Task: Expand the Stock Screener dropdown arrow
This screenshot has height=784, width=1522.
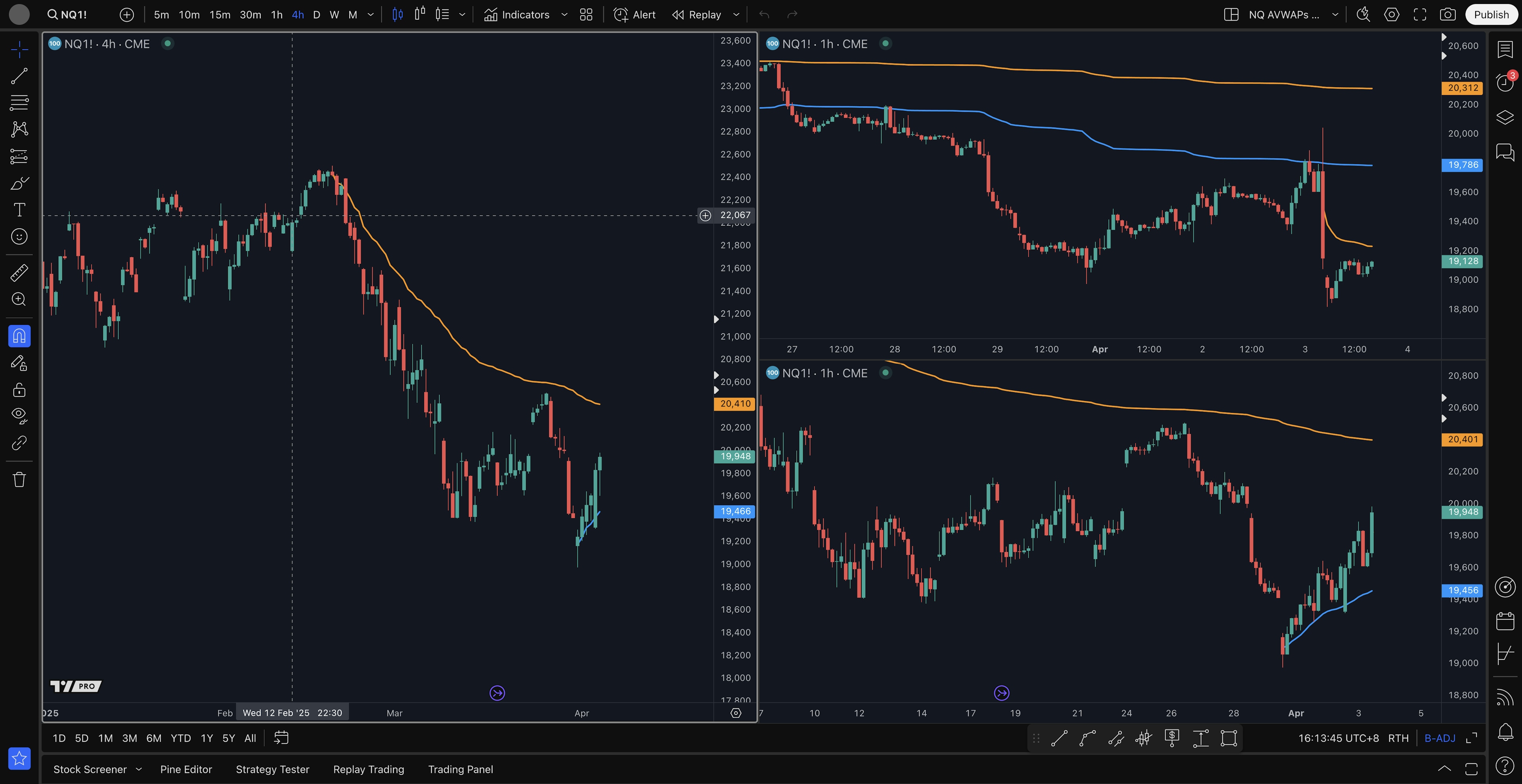Action: click(x=139, y=769)
